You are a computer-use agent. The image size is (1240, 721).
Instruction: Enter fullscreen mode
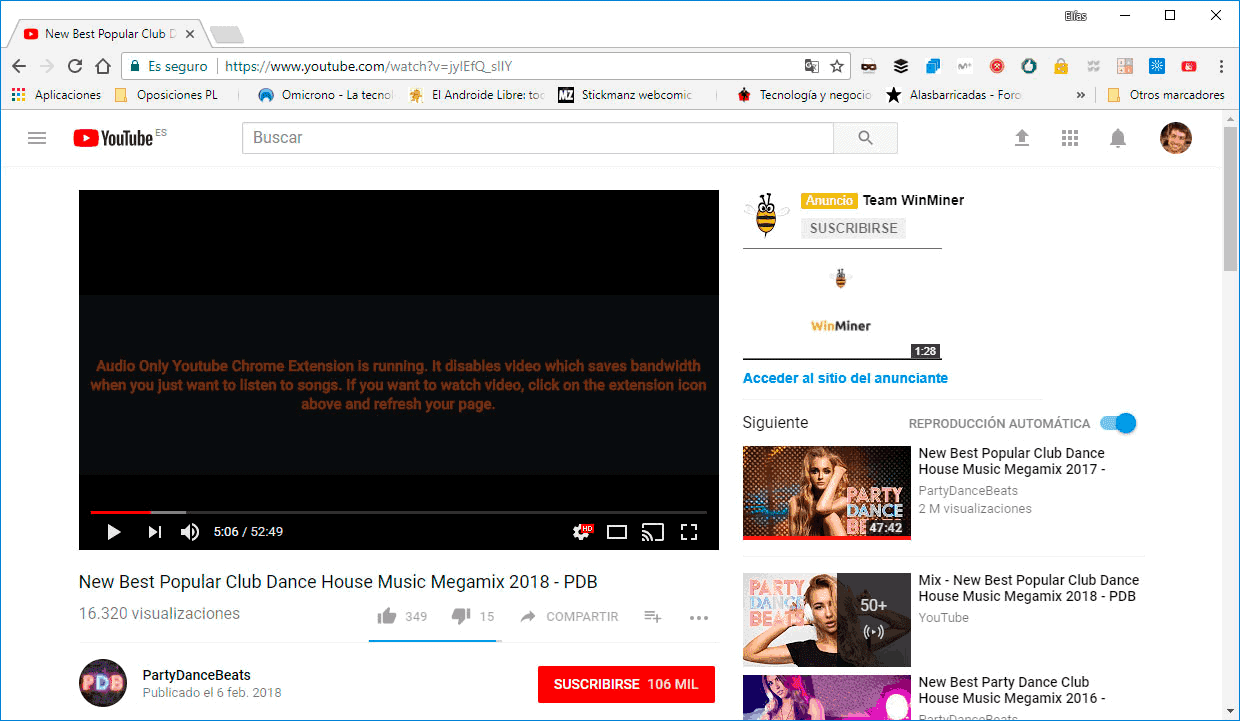(689, 532)
